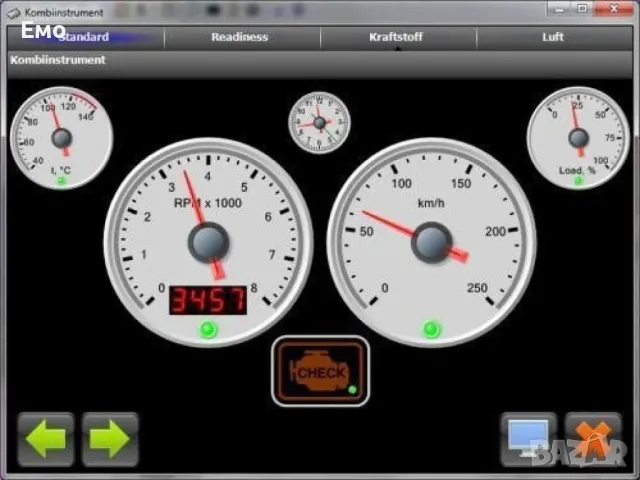Click the red digital 3457 RPM readout
The image size is (640, 480).
[208, 299]
